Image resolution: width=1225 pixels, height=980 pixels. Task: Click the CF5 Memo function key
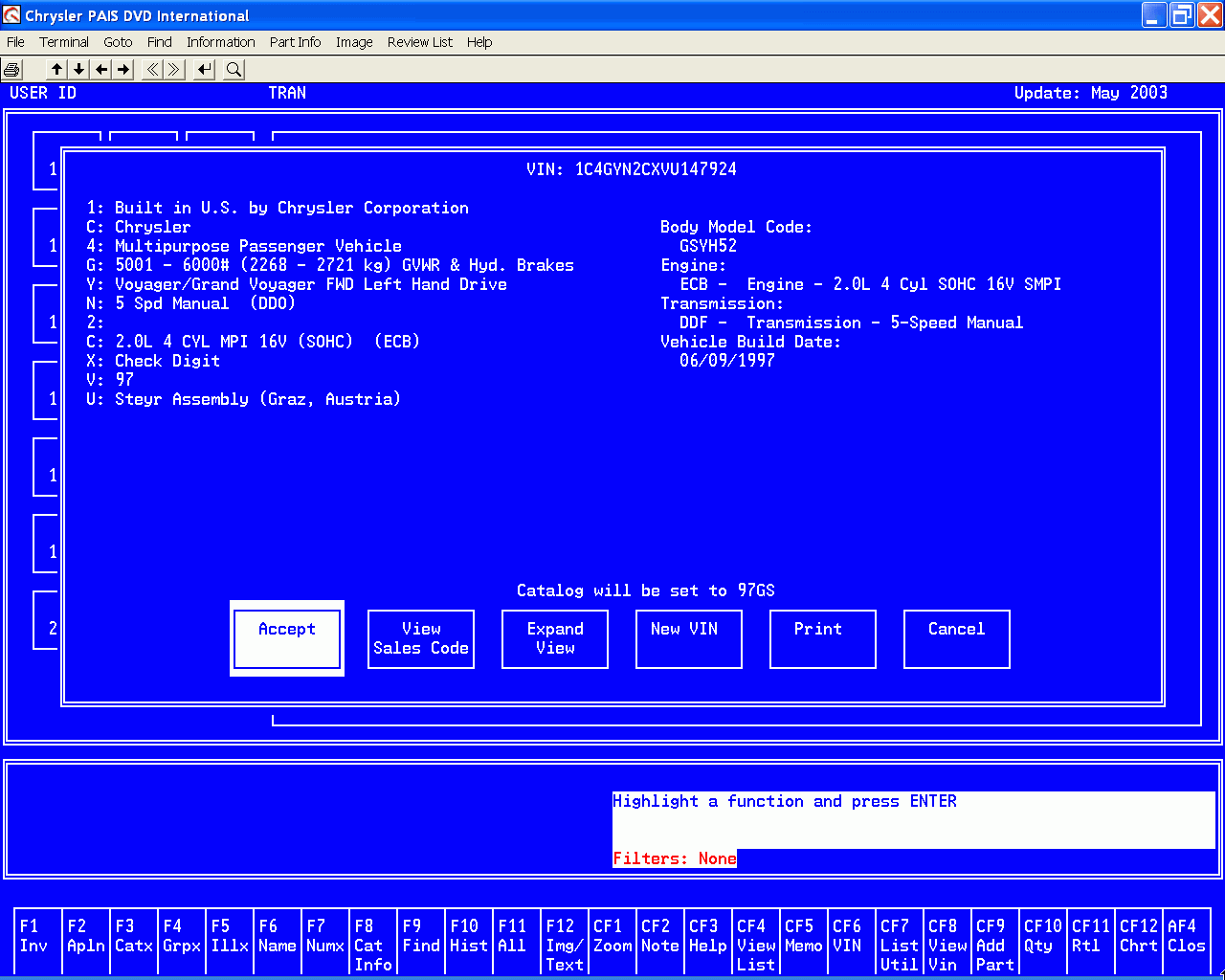click(804, 943)
